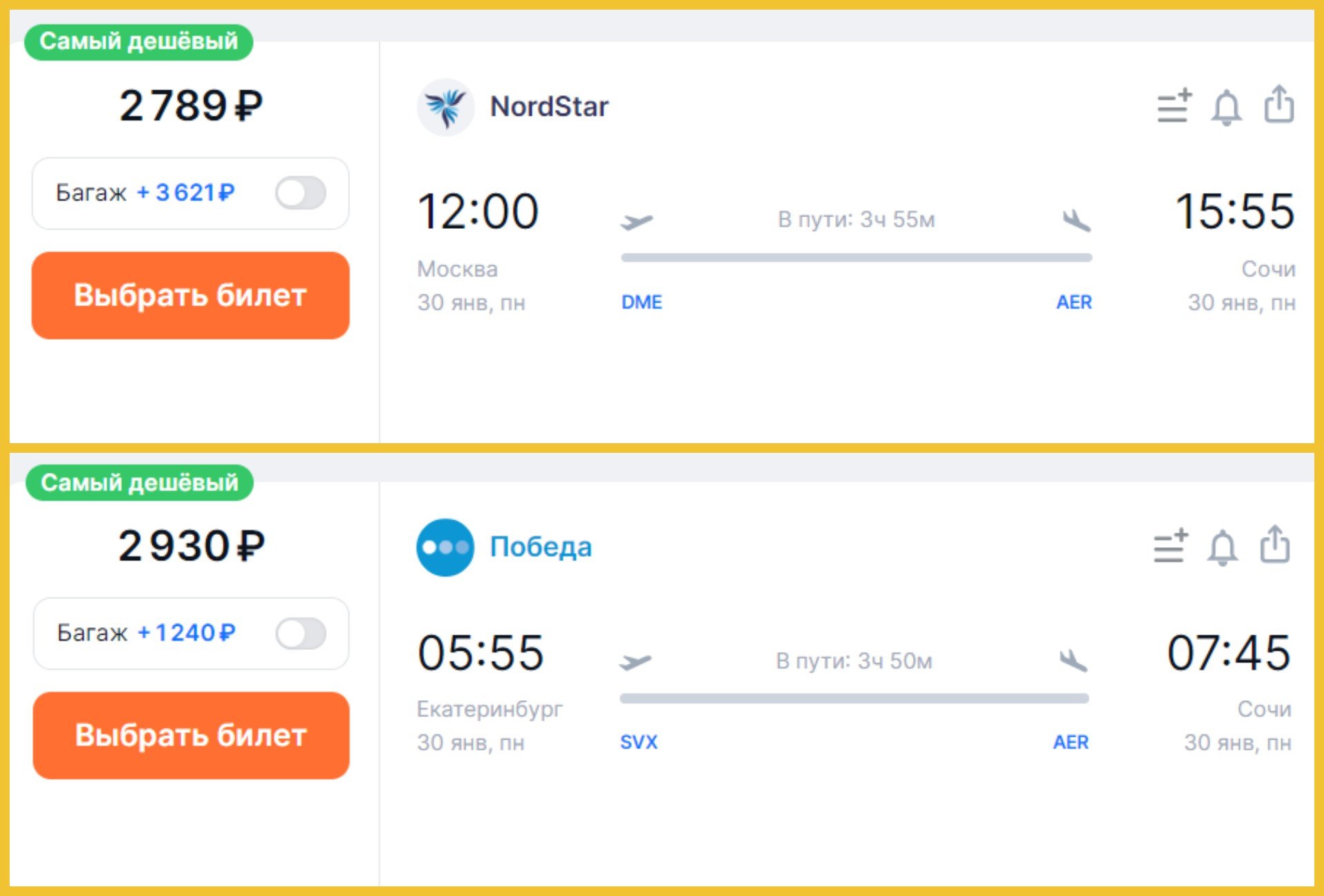
Task: Subscribe to Победа price alert bell
Action: pos(1223,548)
